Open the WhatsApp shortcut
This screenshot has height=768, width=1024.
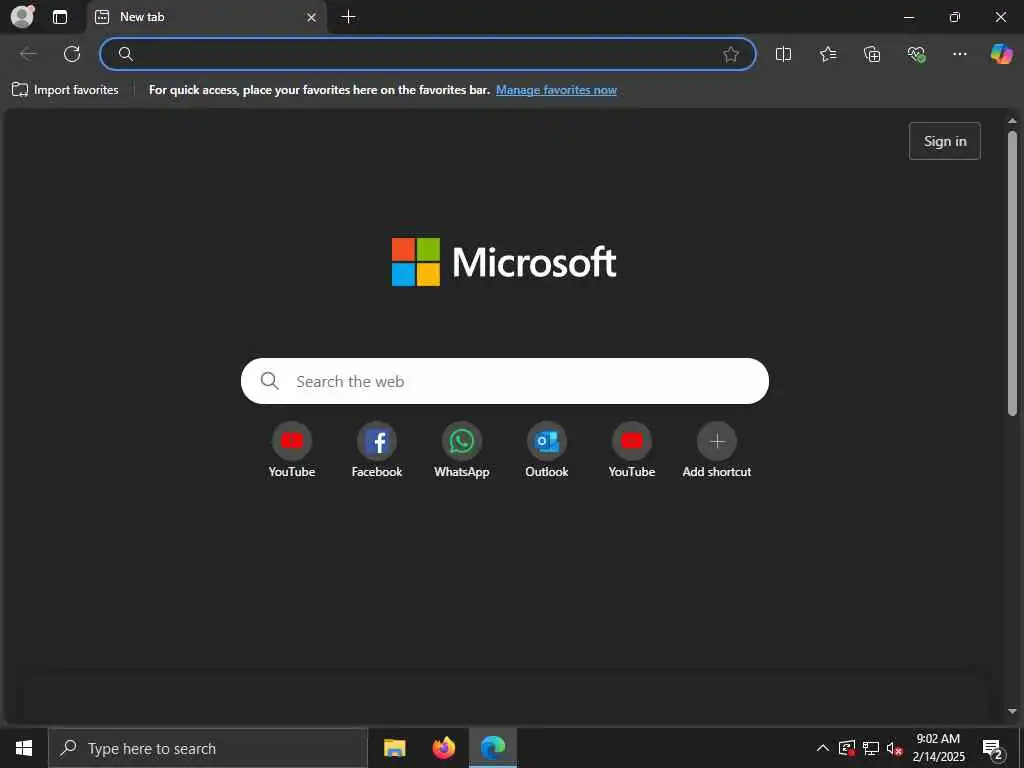tap(462, 451)
